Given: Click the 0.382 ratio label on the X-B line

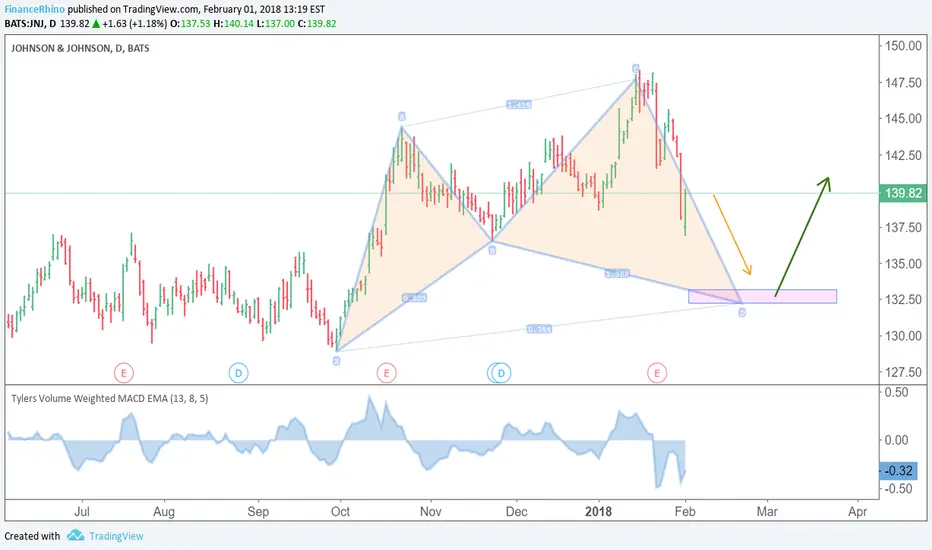Looking at the screenshot, I should point(414,298).
